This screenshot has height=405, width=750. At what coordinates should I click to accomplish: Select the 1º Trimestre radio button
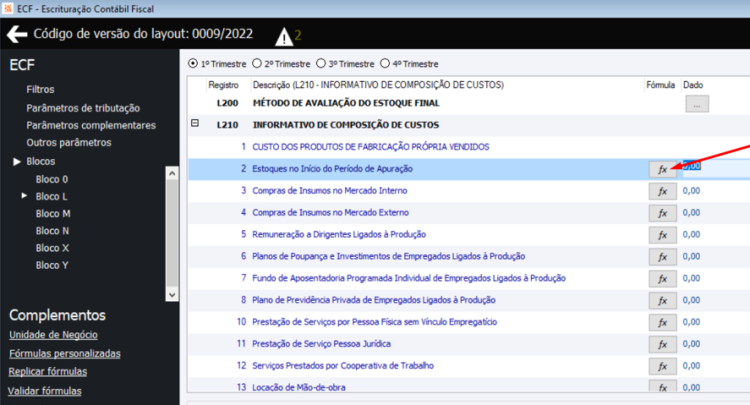click(193, 64)
